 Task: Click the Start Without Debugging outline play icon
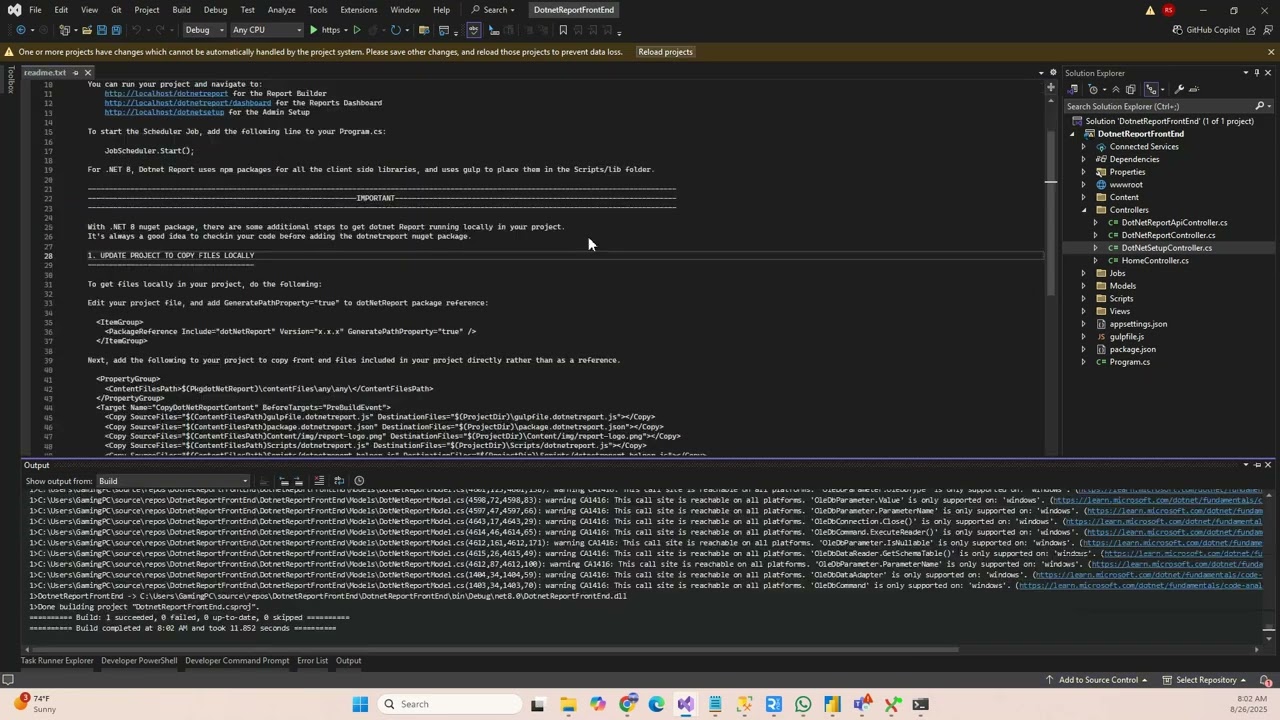pyautogui.click(x=357, y=30)
